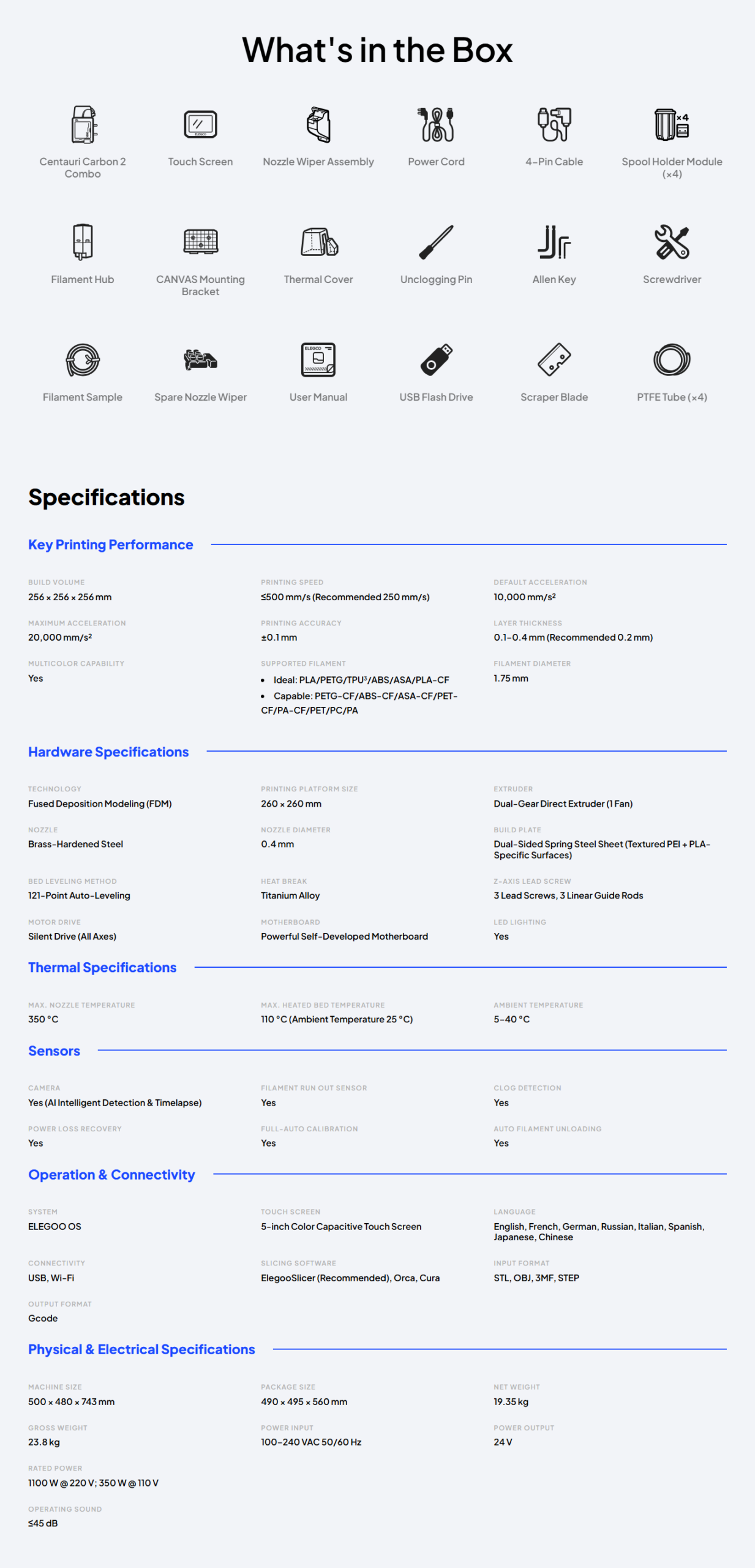Click the USB Flash Drive icon

(x=436, y=360)
